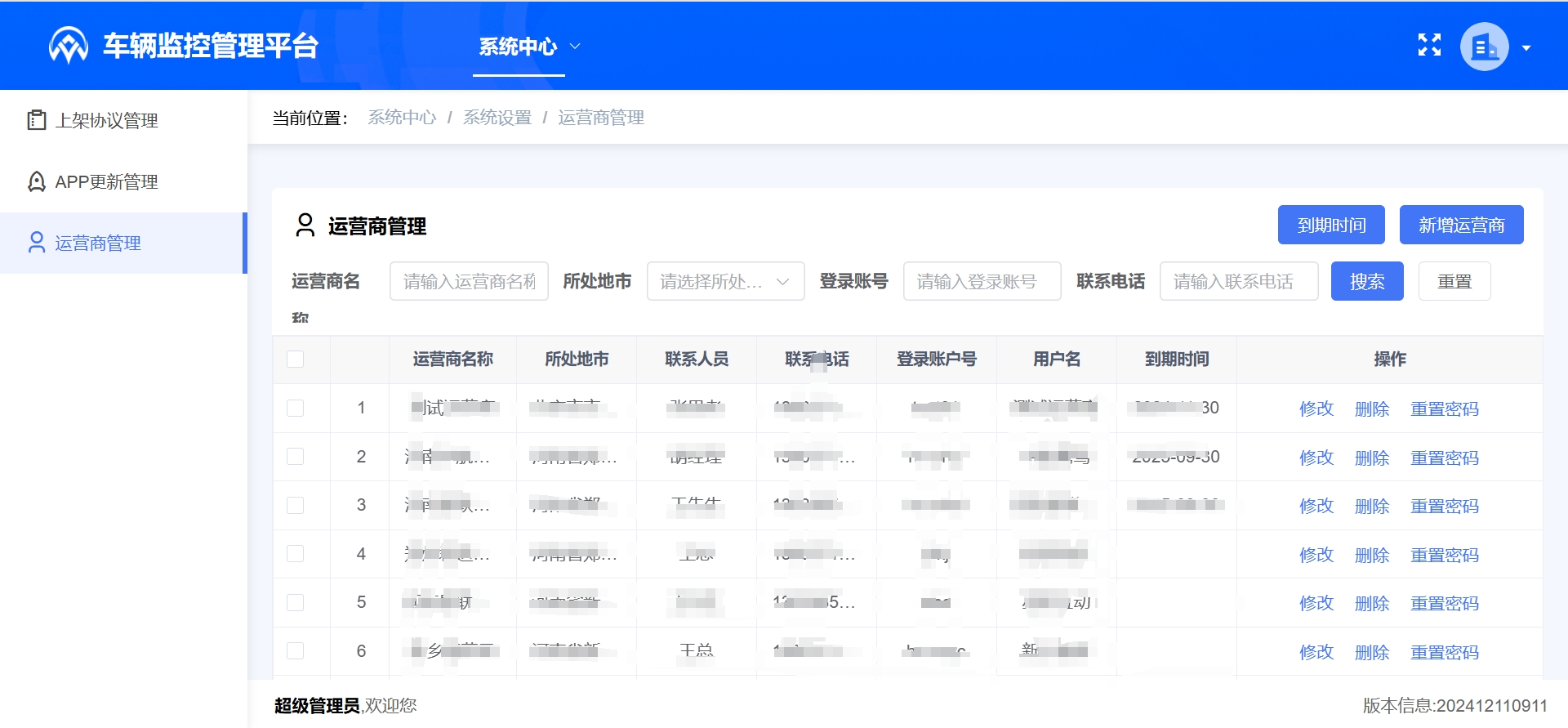Viewport: 1568px width, 728px height.
Task: Click 重置密码 for row 6
Action: (x=1445, y=652)
